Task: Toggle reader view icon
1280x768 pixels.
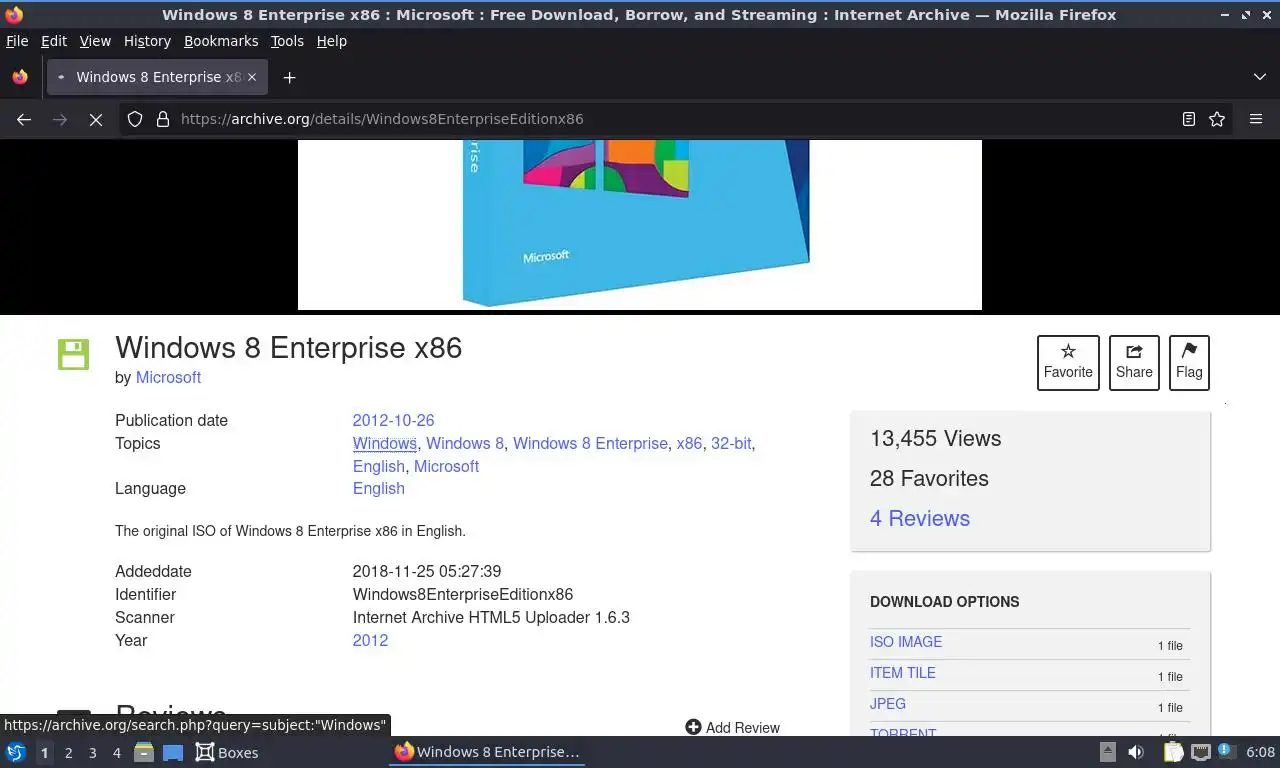Action: tap(1188, 119)
